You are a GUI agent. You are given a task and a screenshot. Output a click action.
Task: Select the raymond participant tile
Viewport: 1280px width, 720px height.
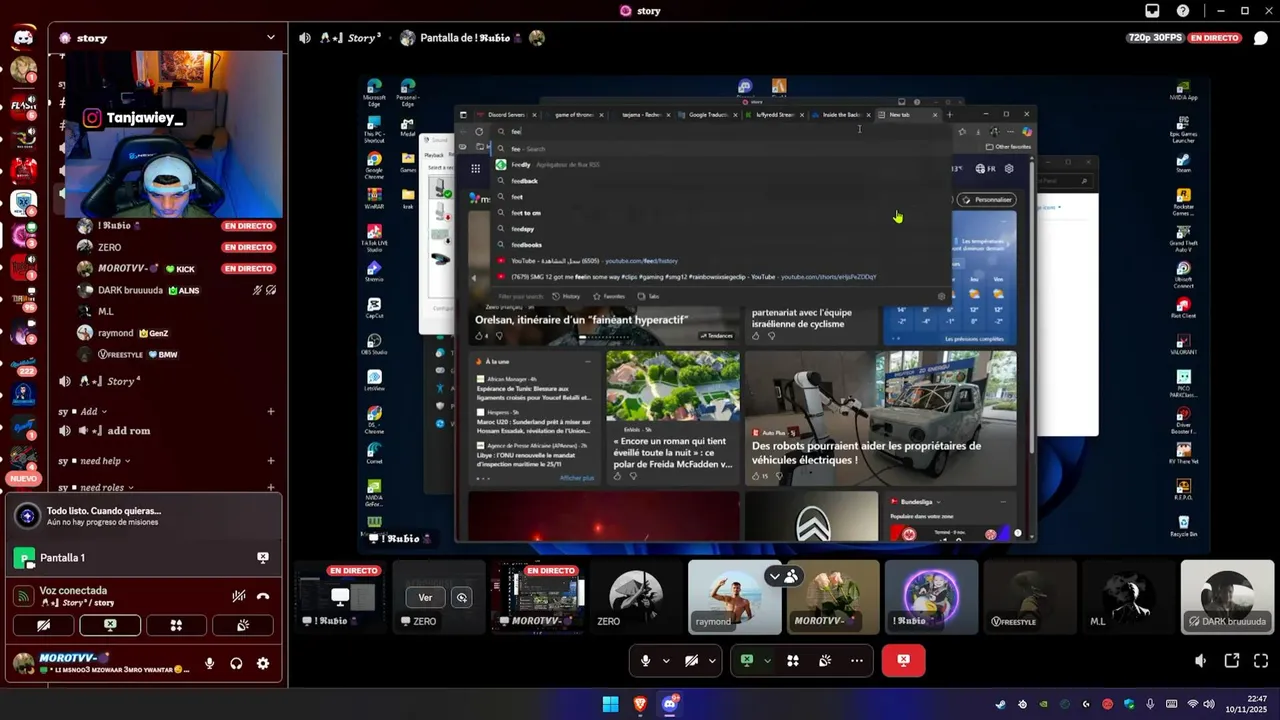coord(734,597)
